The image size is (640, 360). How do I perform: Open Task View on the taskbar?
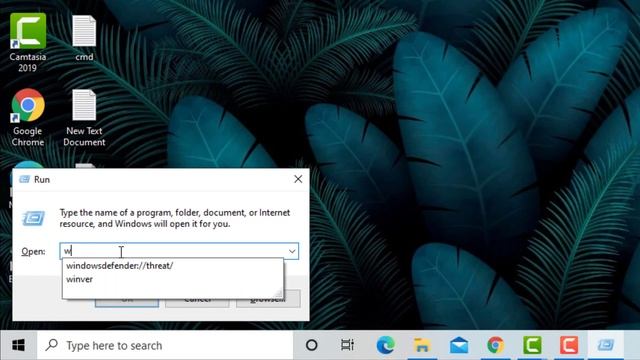(x=347, y=345)
